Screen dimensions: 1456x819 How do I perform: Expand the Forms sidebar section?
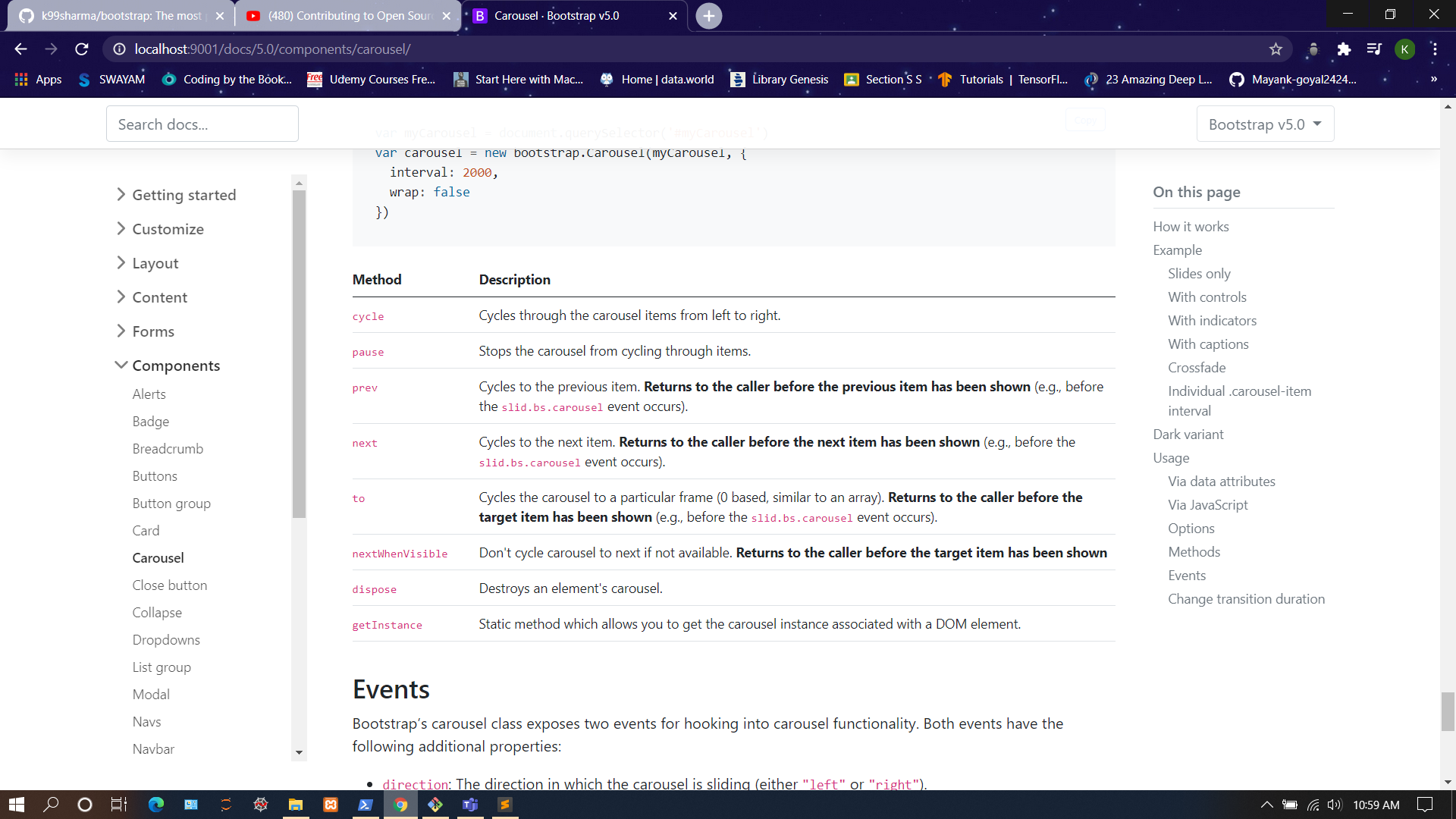click(152, 331)
